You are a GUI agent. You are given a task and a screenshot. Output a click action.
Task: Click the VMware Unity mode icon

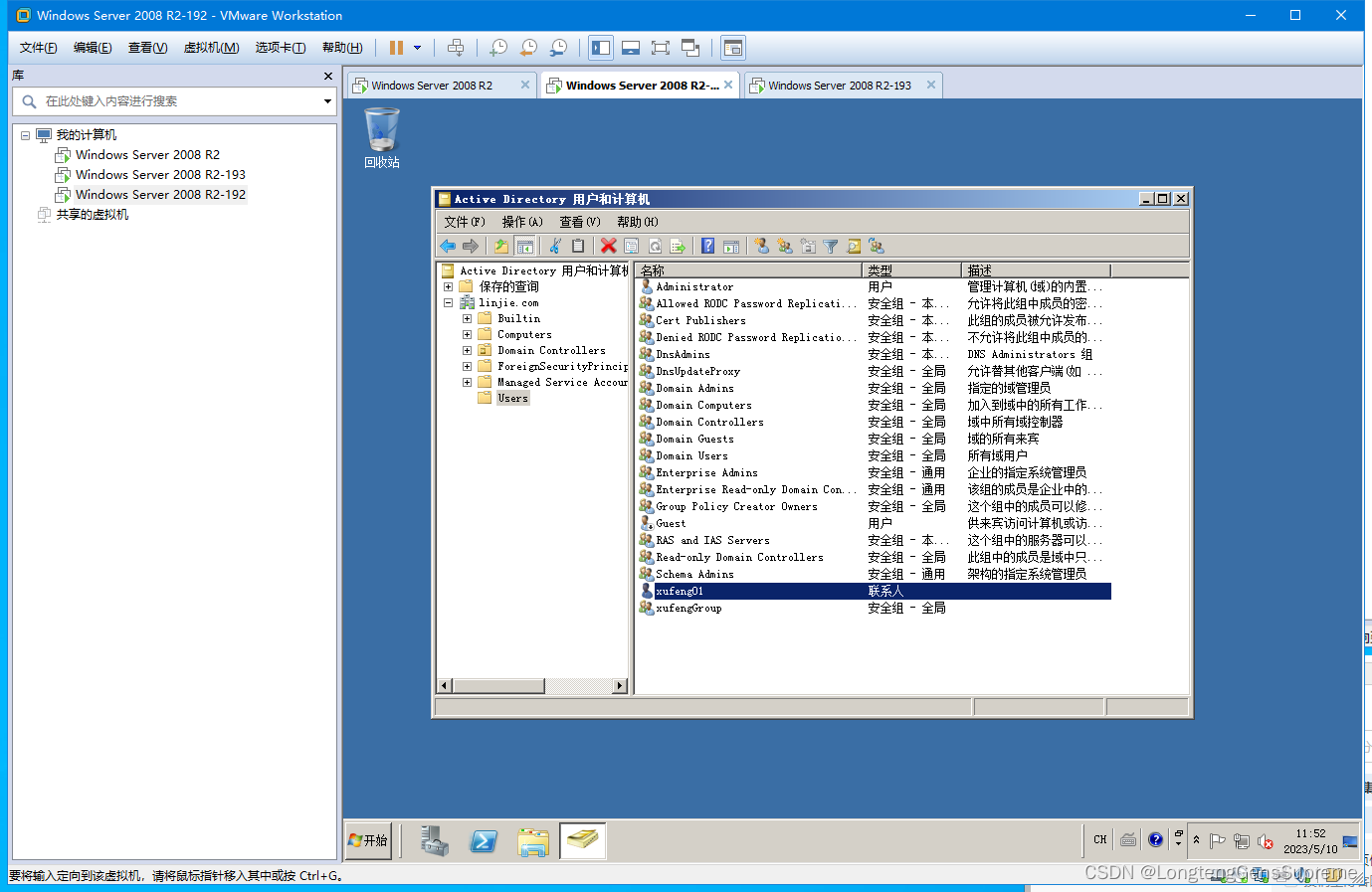[690, 48]
